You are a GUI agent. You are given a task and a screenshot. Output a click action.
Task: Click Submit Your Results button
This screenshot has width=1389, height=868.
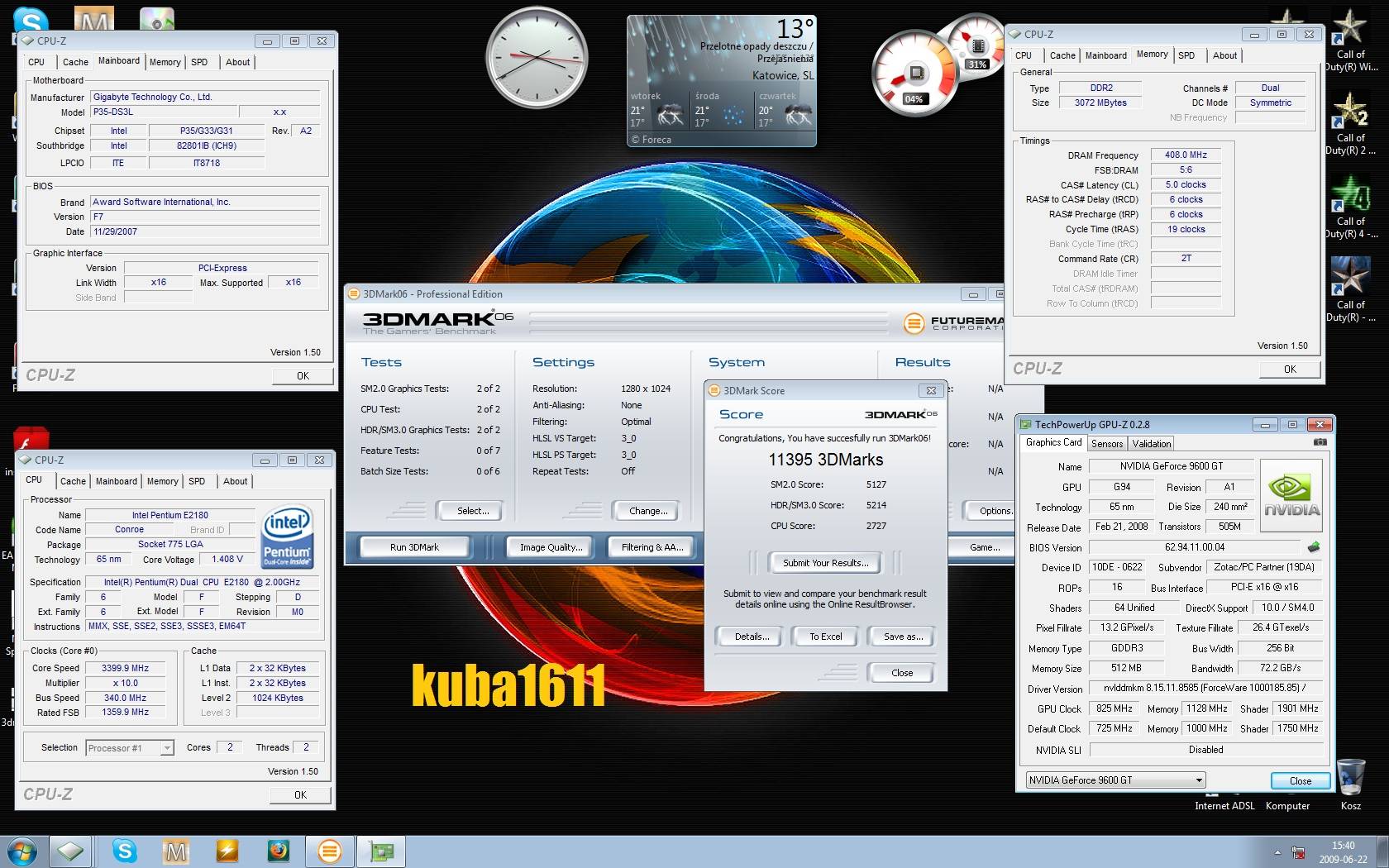coord(825,563)
